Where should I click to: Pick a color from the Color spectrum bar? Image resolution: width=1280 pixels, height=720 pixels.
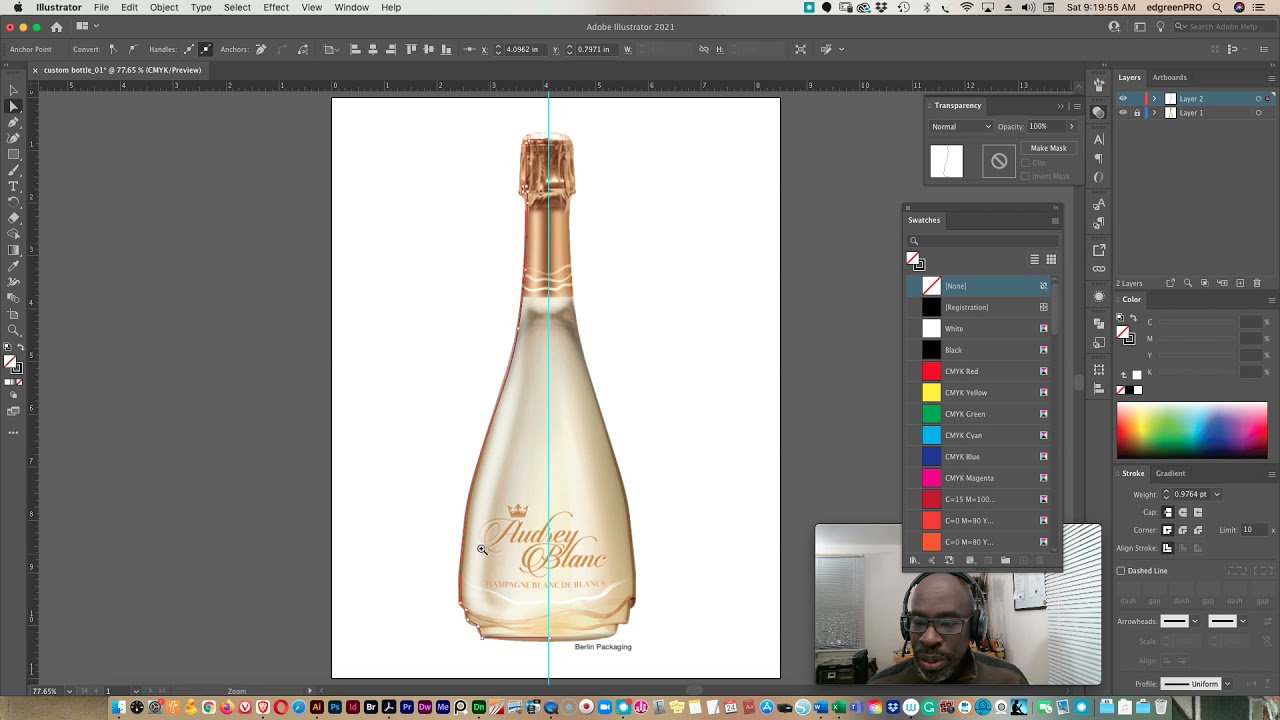point(1192,430)
